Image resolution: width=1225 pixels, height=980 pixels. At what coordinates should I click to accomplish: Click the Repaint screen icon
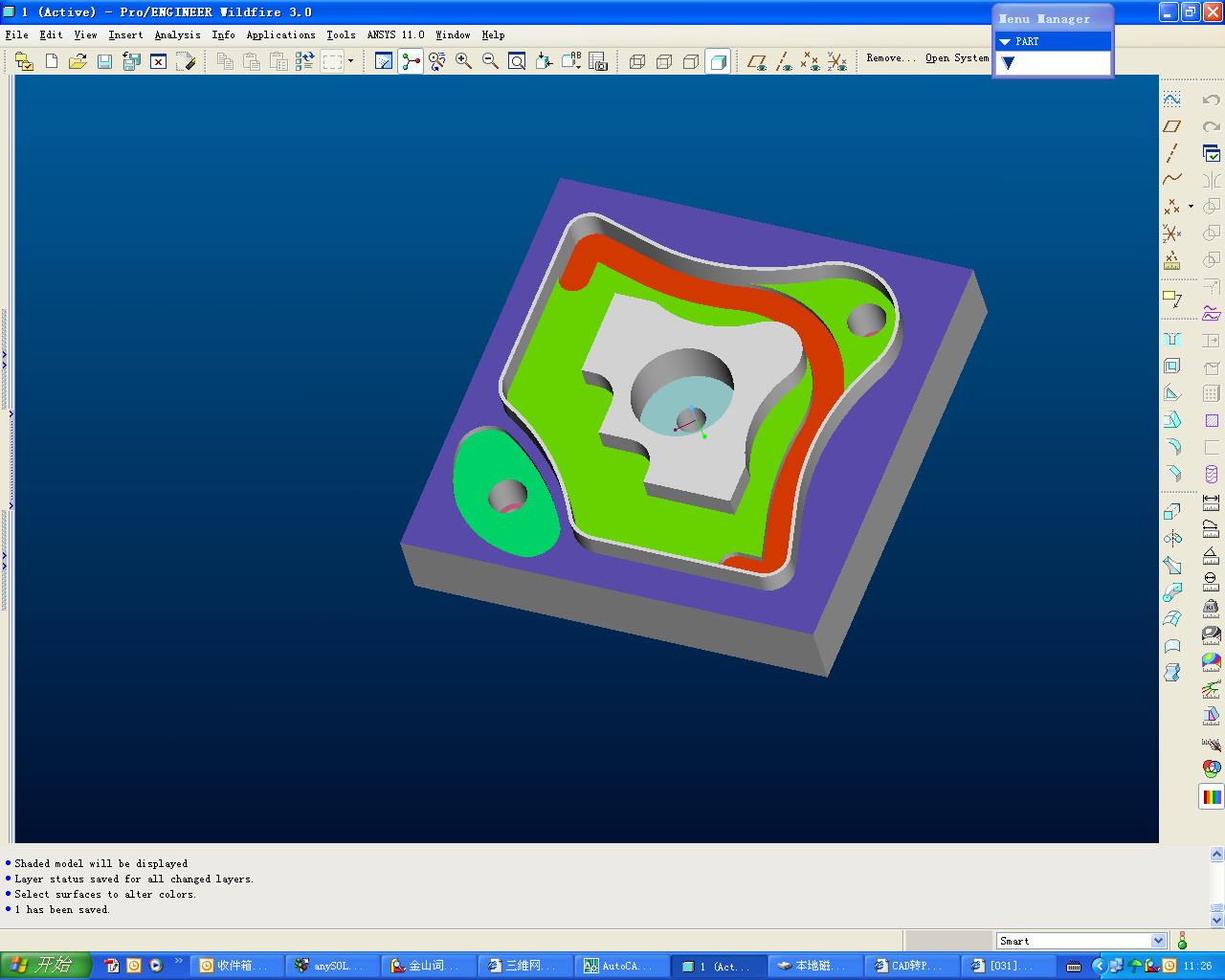384,61
